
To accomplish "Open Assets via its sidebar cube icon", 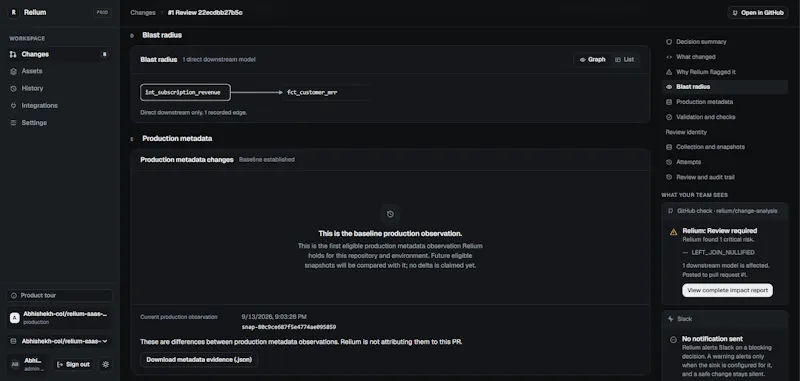I will click(x=13, y=71).
